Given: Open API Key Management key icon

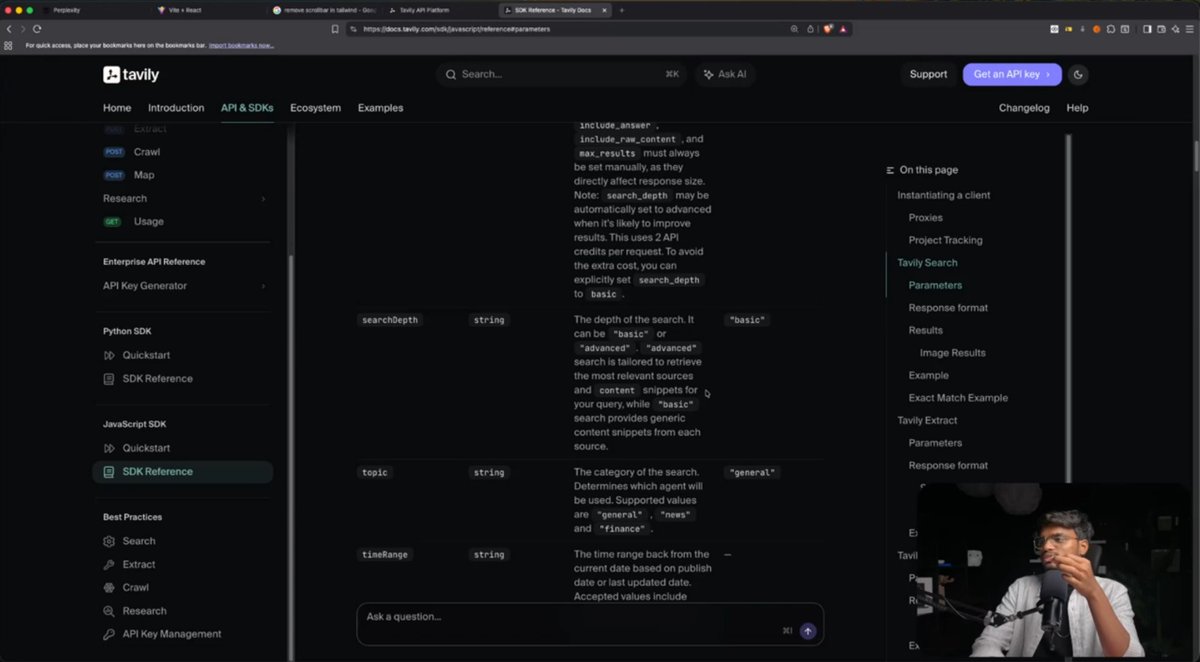Looking at the screenshot, I should click(109, 634).
